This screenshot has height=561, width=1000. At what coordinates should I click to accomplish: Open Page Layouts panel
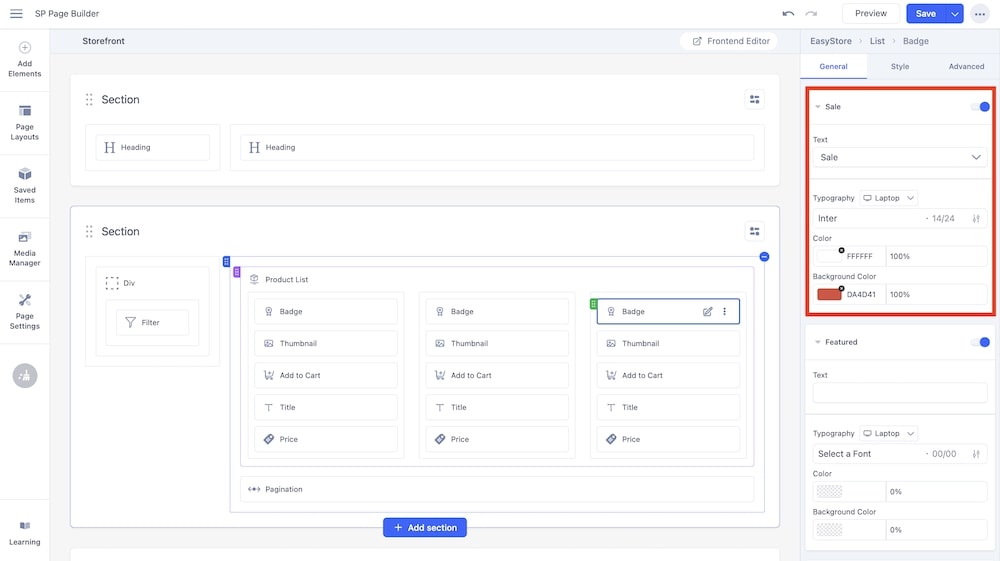(25, 122)
